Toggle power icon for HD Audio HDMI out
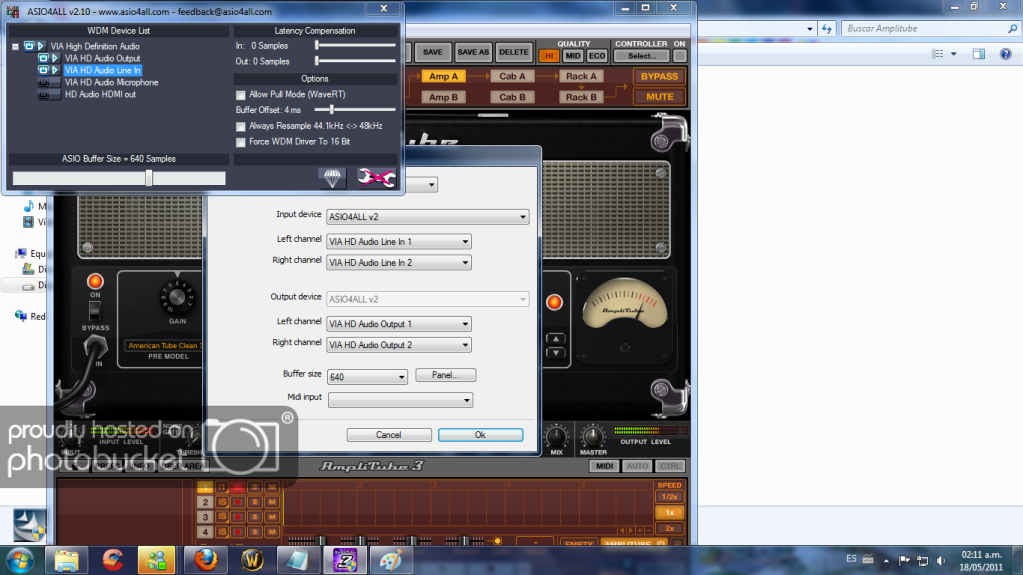The height and width of the screenshot is (575, 1023). pos(44,95)
